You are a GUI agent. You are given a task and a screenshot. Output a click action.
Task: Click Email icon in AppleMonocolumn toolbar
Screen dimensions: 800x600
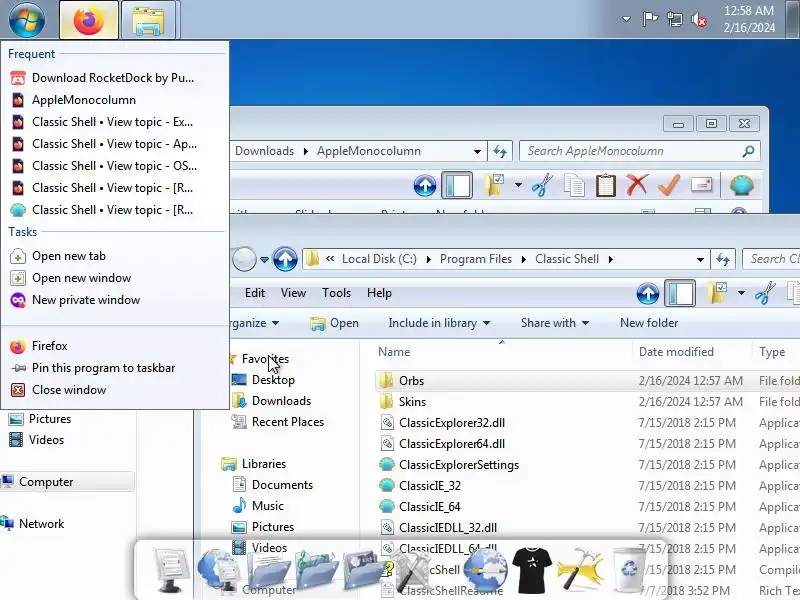(x=701, y=184)
